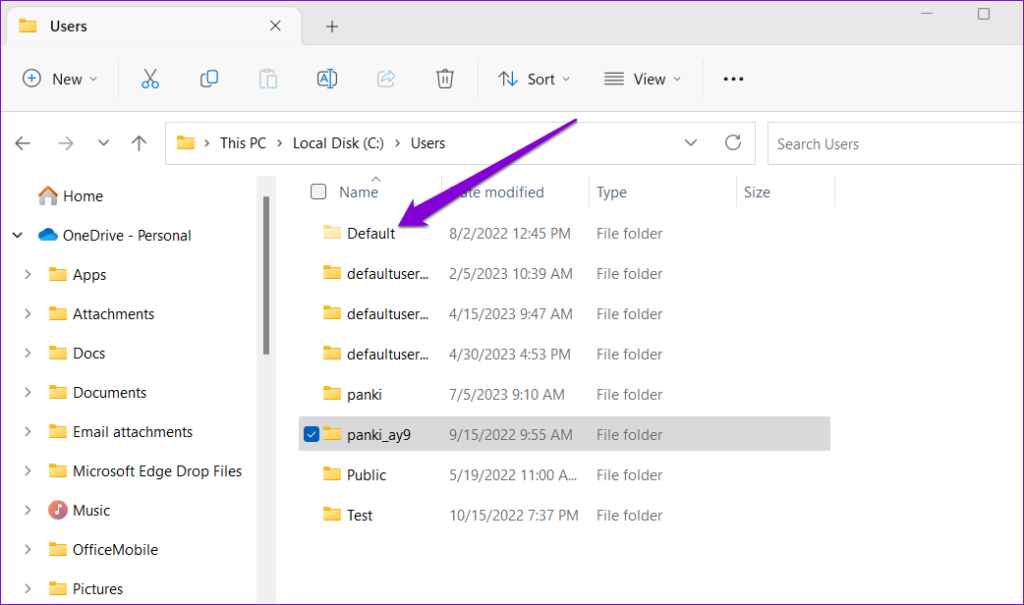This screenshot has width=1024, height=605.
Task: Click inside the Search Users field
Action: pyautogui.click(x=880, y=143)
